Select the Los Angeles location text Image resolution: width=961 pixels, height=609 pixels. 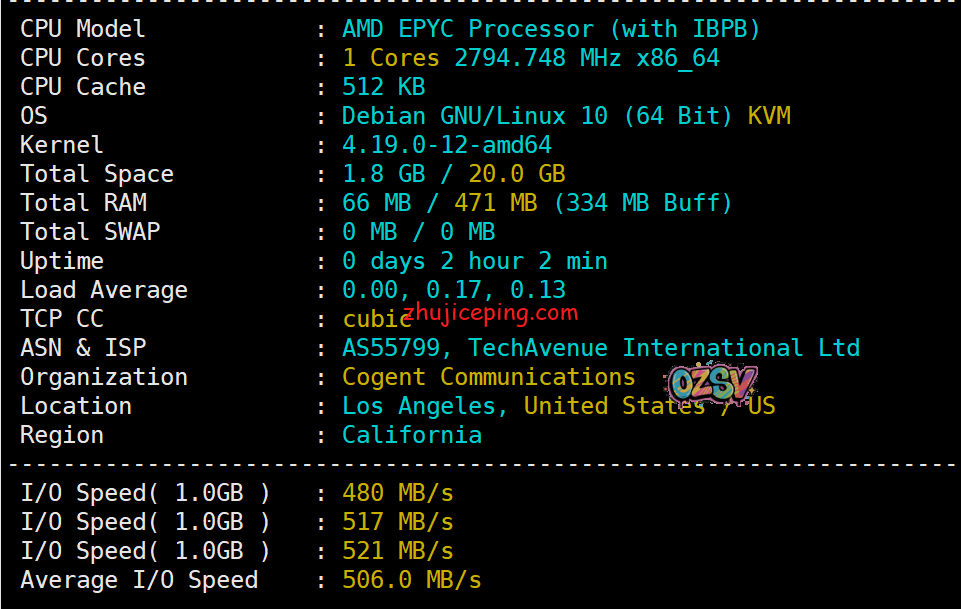coord(418,406)
